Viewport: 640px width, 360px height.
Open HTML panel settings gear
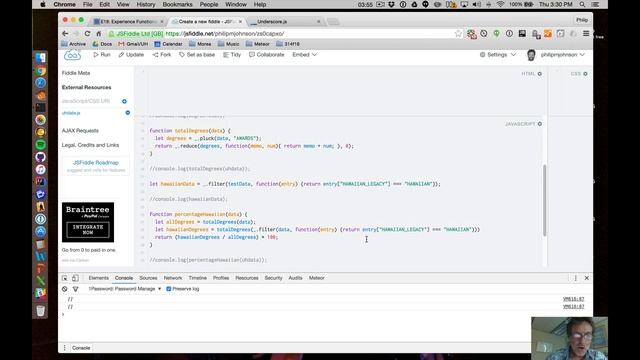[540, 74]
